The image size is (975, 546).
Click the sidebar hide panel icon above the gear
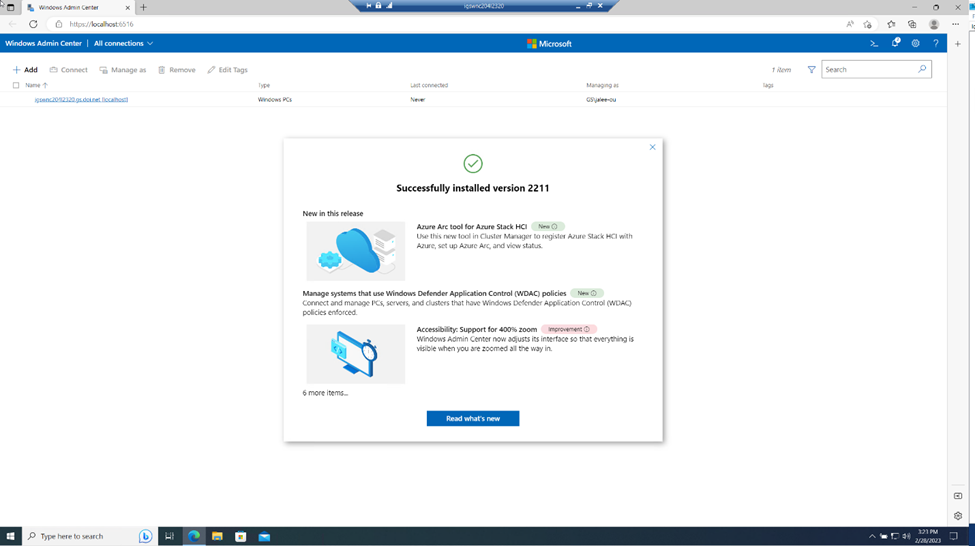(958, 496)
